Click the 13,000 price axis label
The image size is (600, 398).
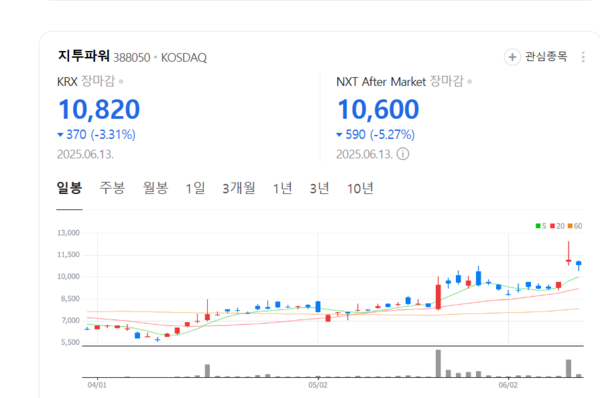pos(68,233)
